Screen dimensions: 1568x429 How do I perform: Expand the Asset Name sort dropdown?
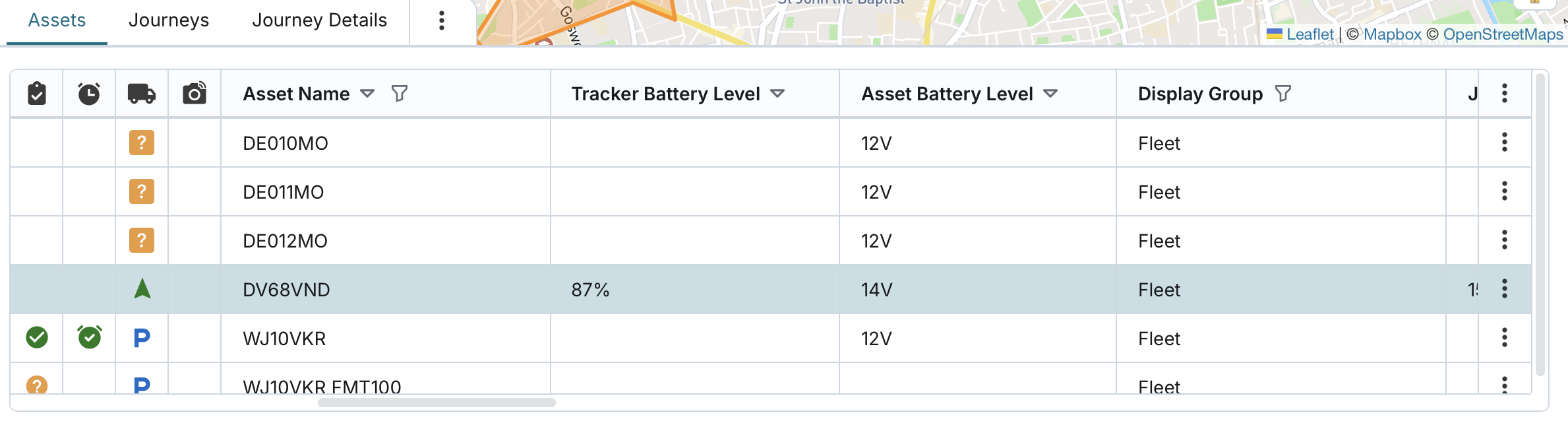click(367, 94)
